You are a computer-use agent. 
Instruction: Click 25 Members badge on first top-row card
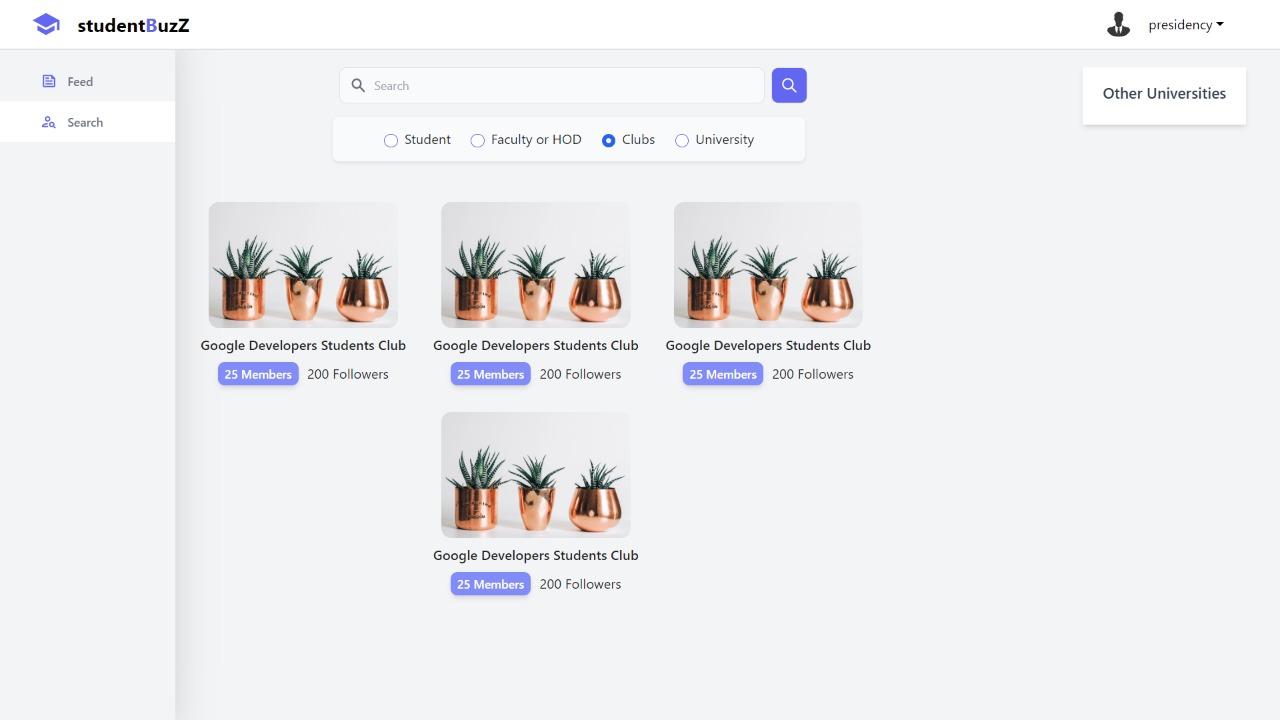click(258, 374)
